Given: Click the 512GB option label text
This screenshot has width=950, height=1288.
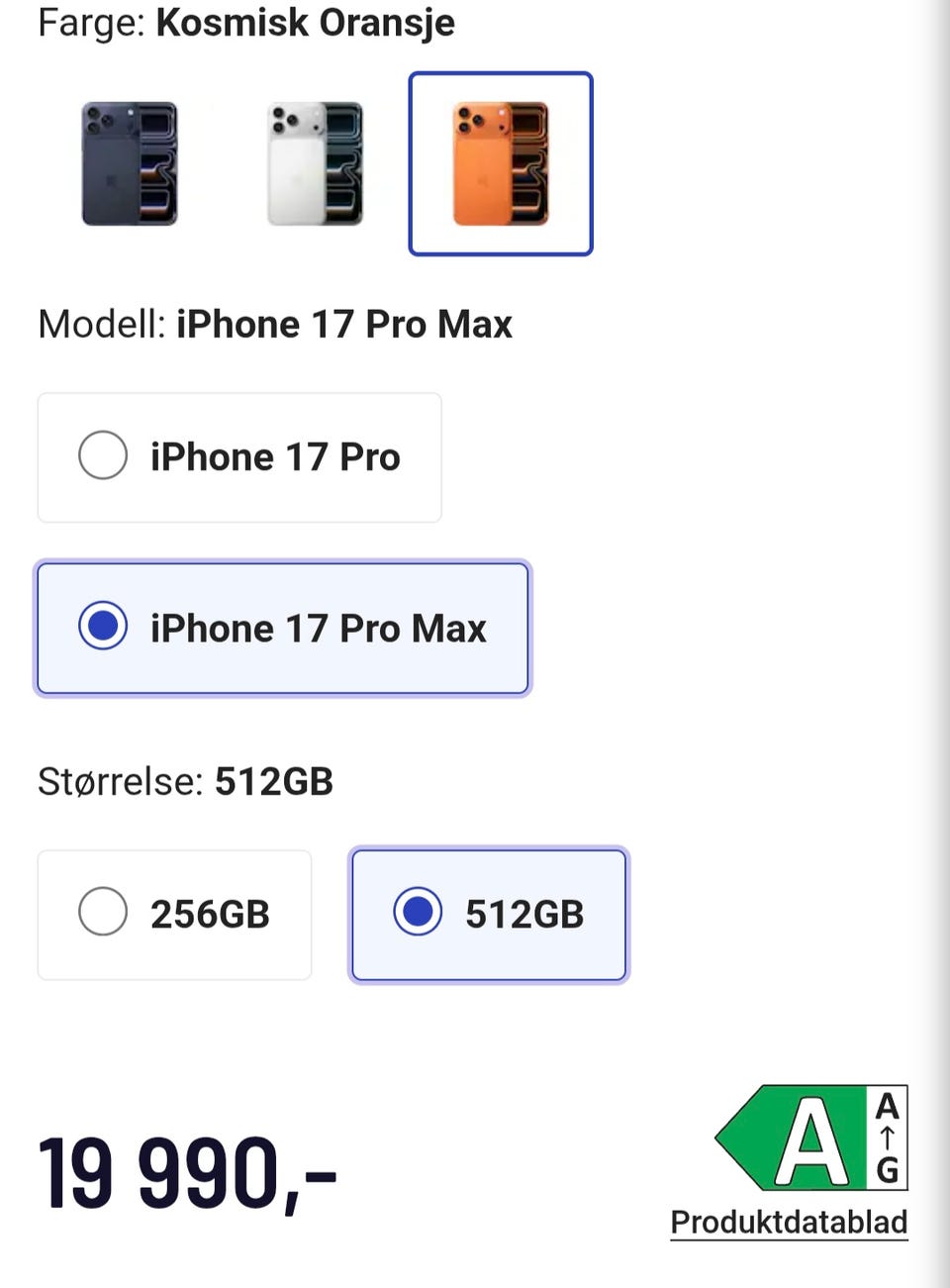Looking at the screenshot, I should pyautogui.click(x=524, y=914).
